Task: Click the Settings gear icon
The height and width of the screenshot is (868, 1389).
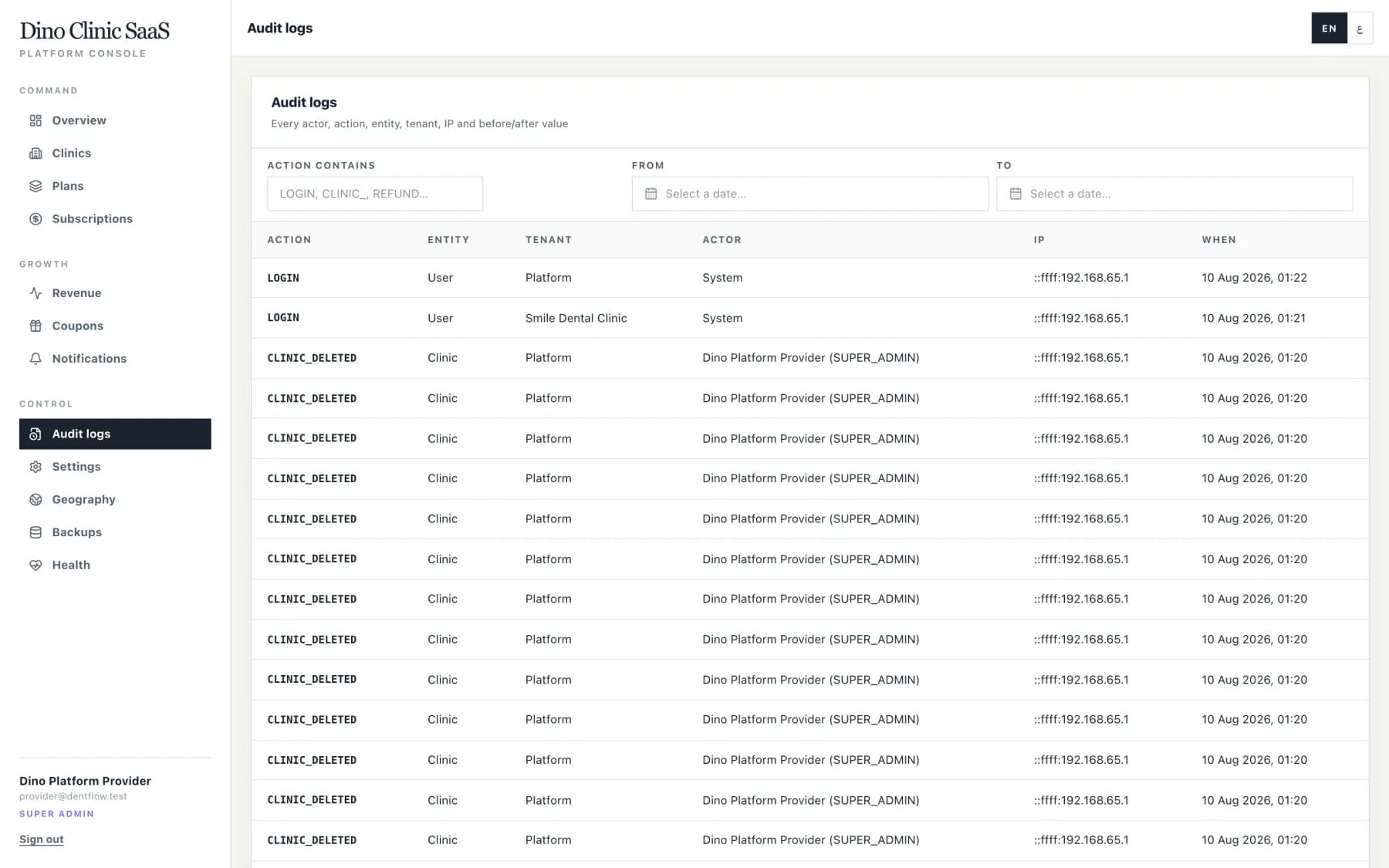Action: coord(35,467)
